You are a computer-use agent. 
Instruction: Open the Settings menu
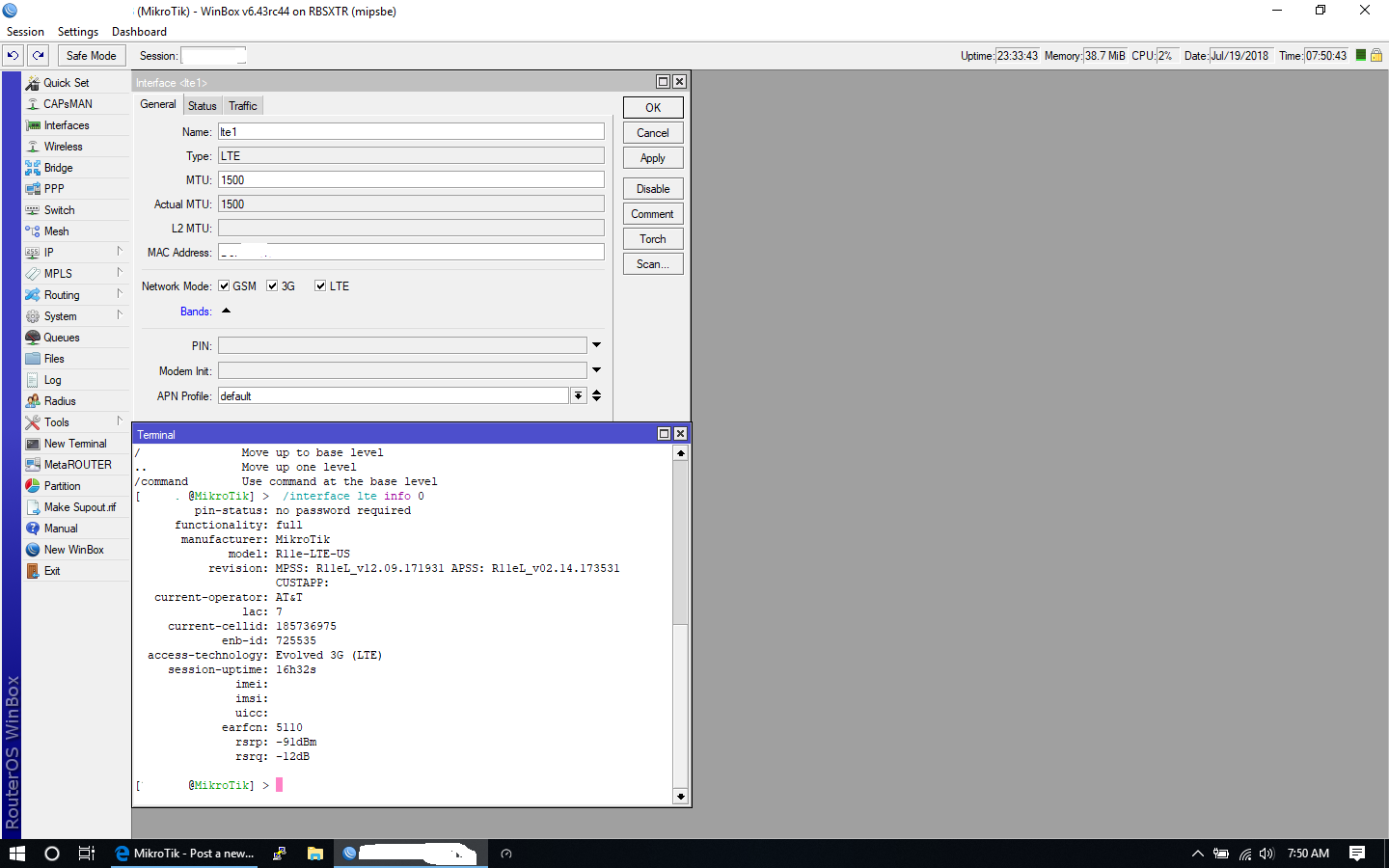78,32
